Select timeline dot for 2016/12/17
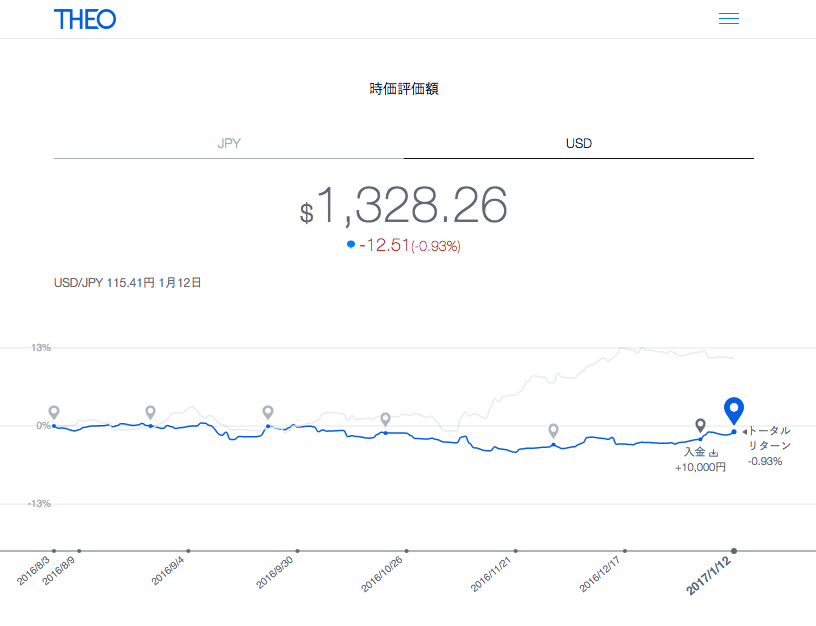The height and width of the screenshot is (626, 816). 625,551
